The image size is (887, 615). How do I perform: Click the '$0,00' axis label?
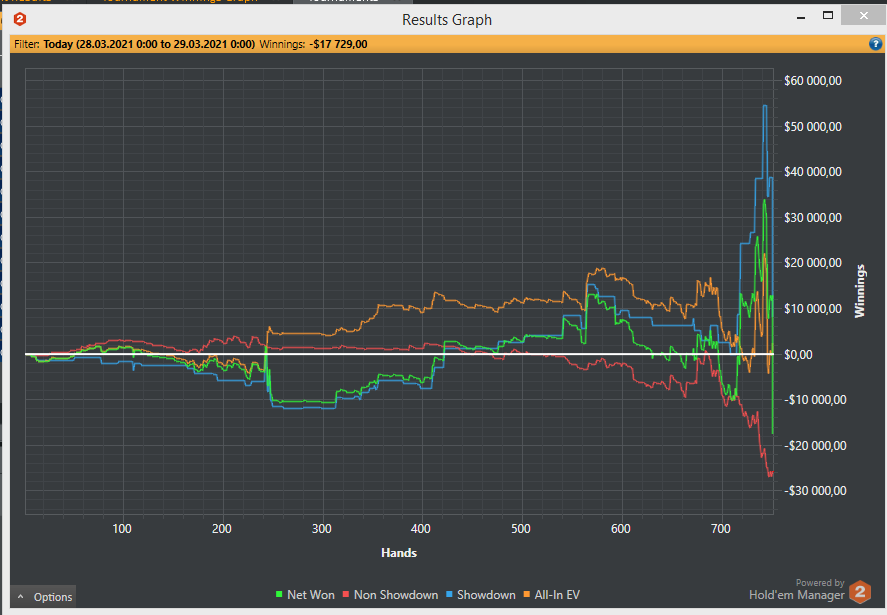[798, 355]
